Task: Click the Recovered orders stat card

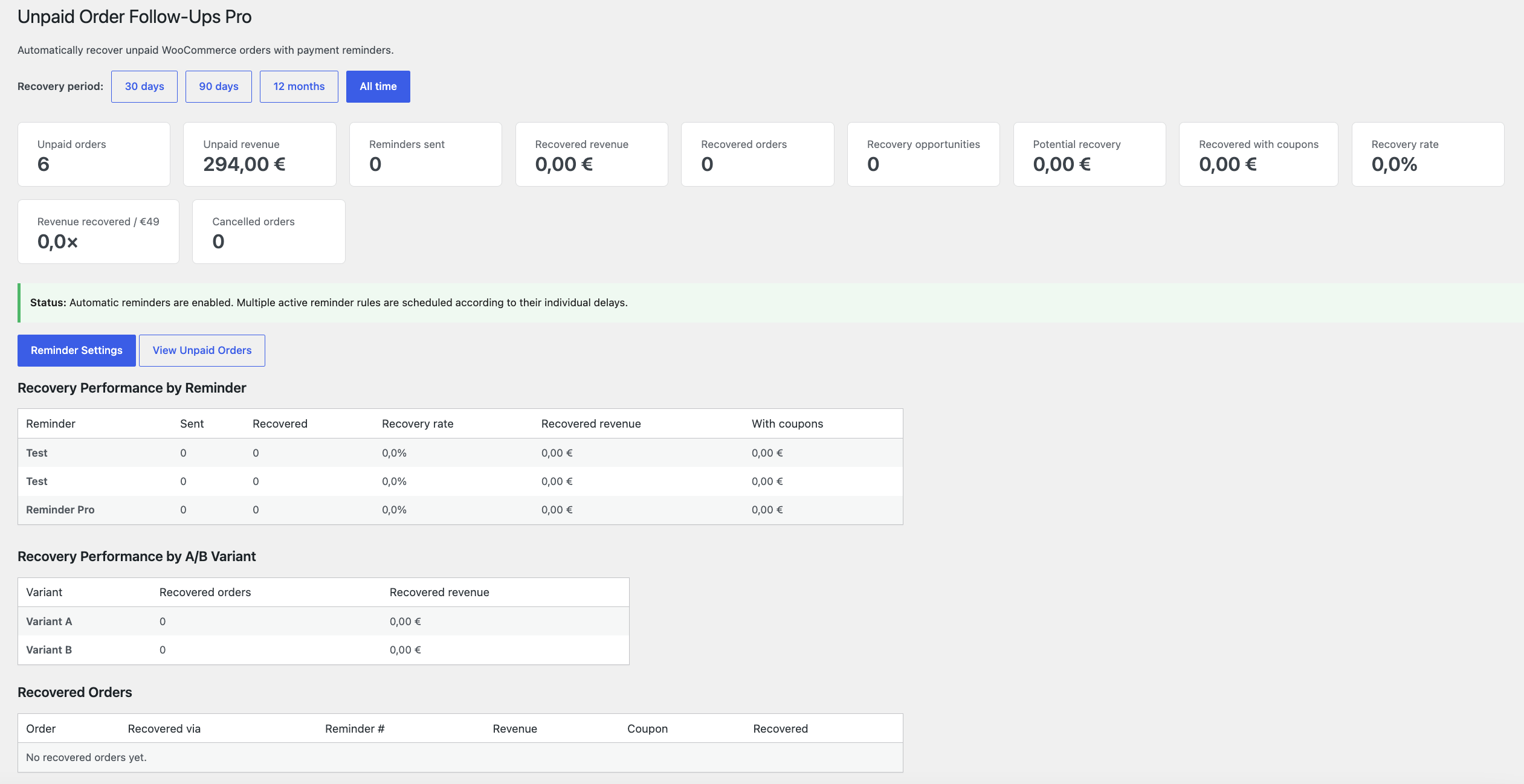Action: click(x=758, y=155)
